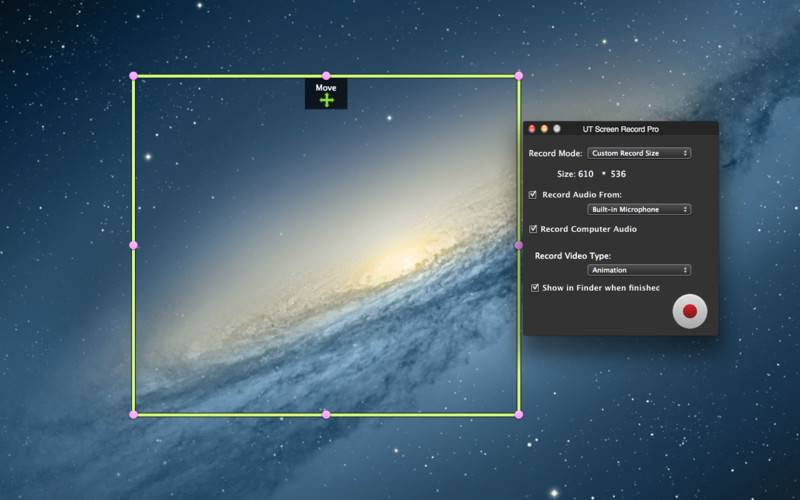Close the UT Screen Record Pro window

(532, 129)
